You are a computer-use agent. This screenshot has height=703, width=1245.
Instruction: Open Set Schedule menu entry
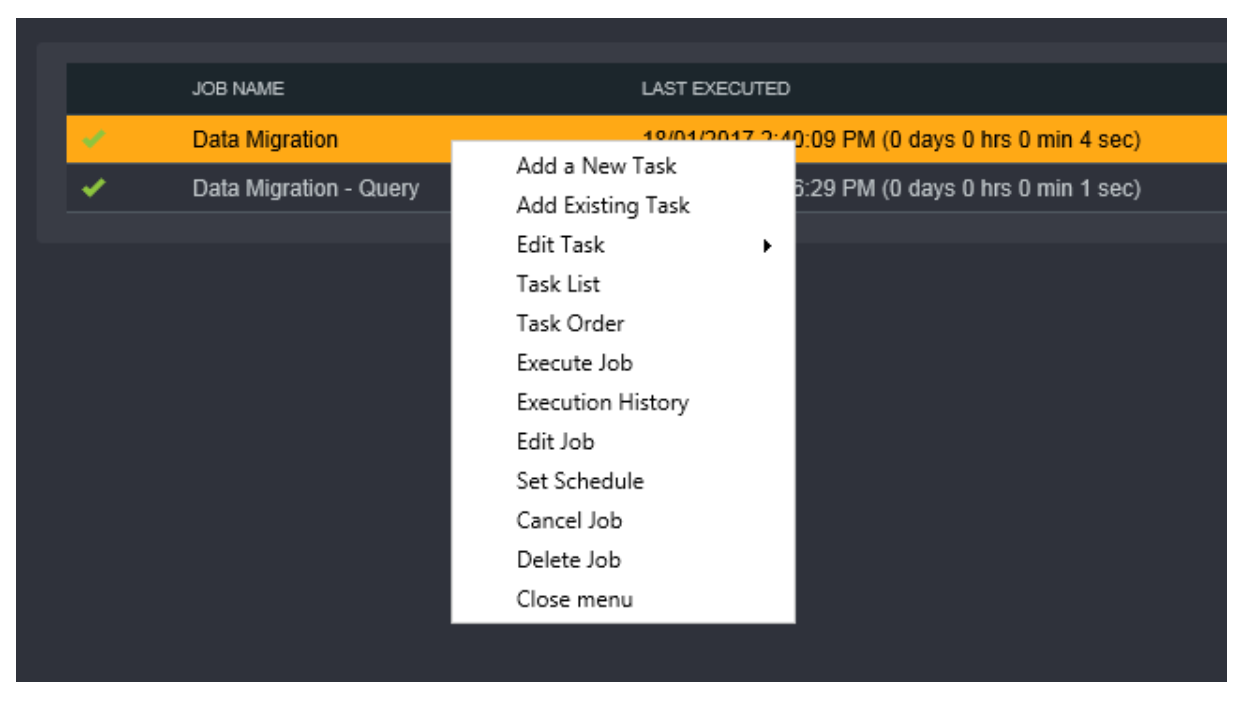[580, 481]
